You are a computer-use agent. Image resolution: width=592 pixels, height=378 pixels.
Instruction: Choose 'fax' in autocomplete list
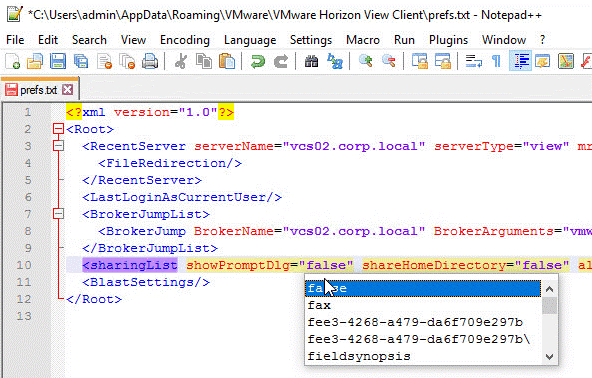(x=423, y=305)
